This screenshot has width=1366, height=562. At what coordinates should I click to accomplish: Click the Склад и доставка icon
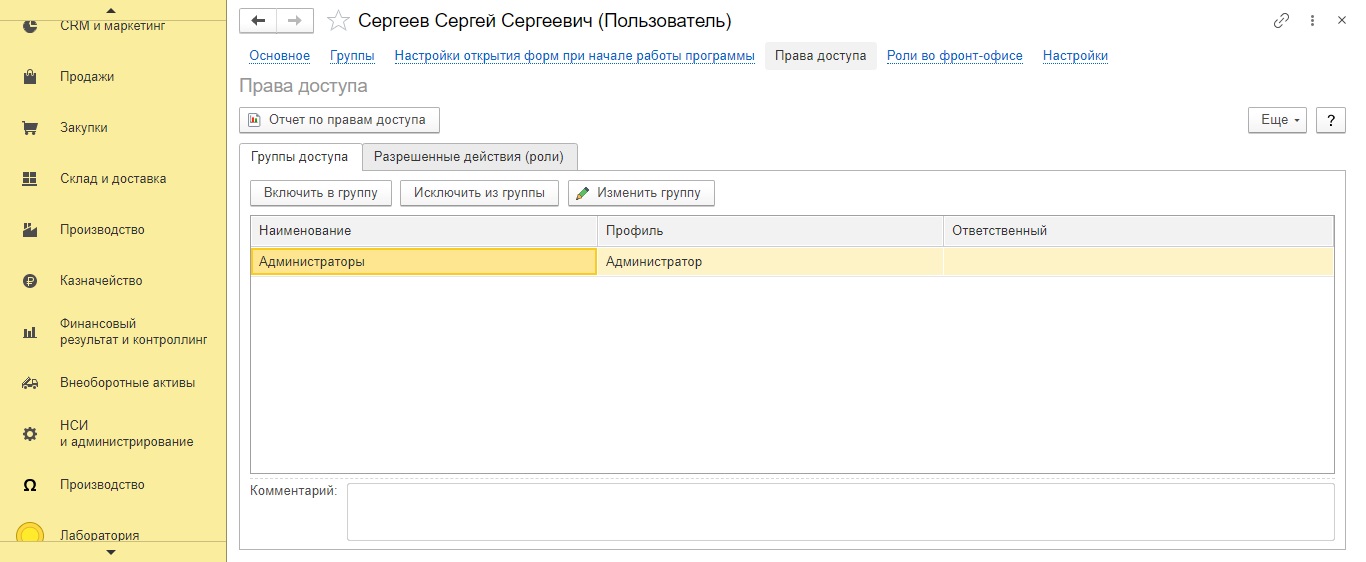[x=30, y=179]
